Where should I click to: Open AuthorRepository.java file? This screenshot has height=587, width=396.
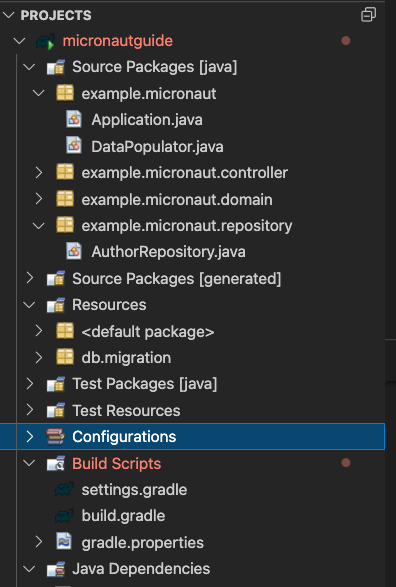pyautogui.click(x=168, y=252)
